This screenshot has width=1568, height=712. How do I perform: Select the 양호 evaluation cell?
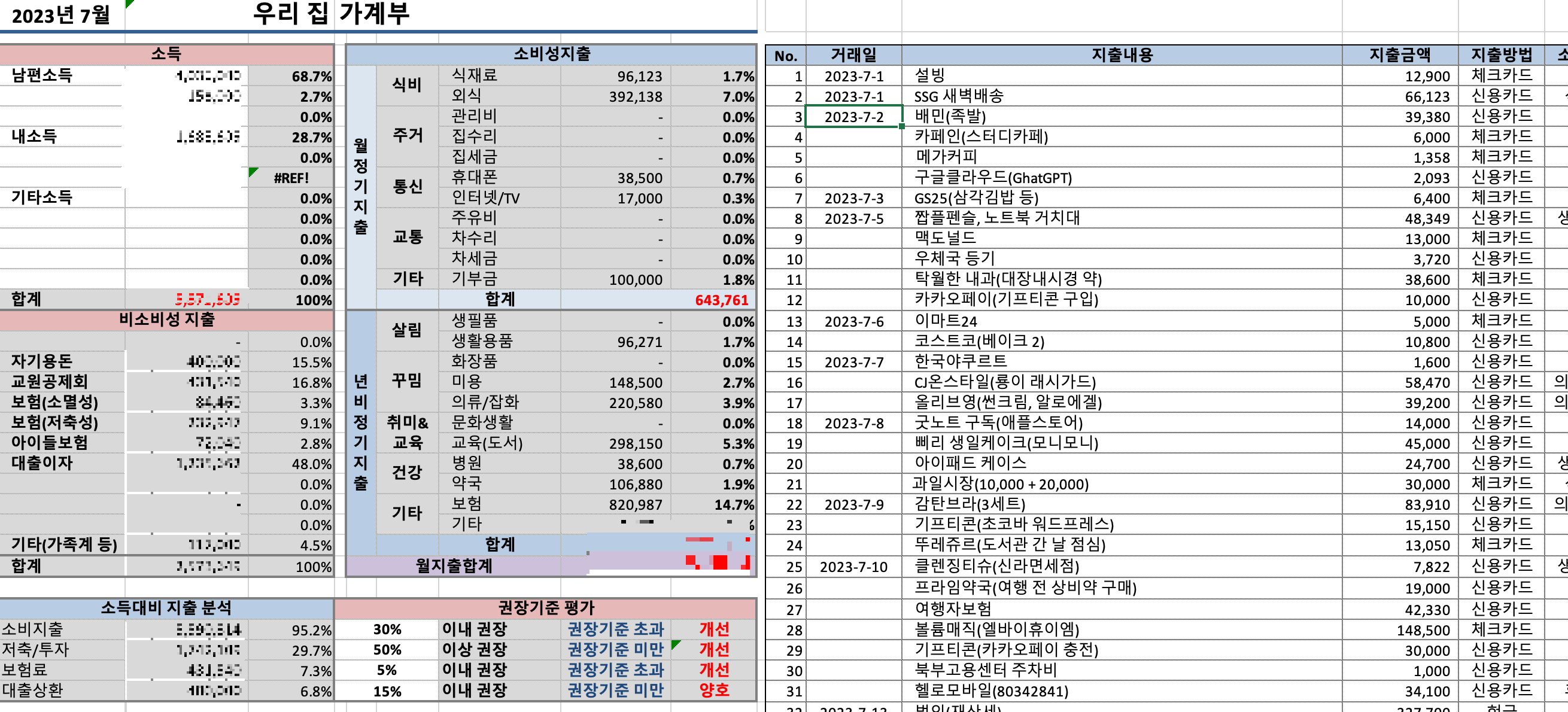pyautogui.click(x=713, y=690)
